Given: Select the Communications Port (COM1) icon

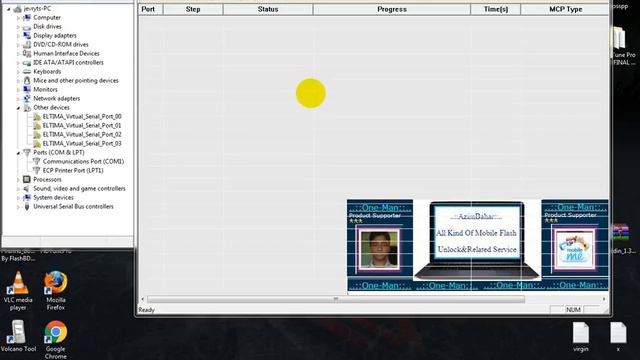Looking at the screenshot, I should pos(36,161).
